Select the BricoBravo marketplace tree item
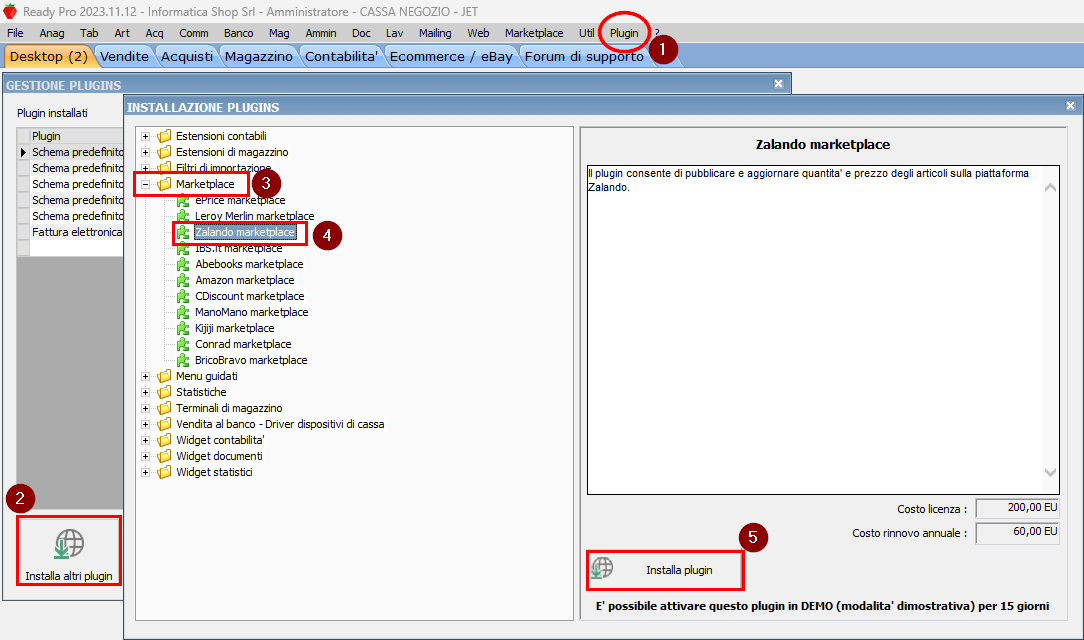Image resolution: width=1084 pixels, height=640 pixels. (251, 360)
